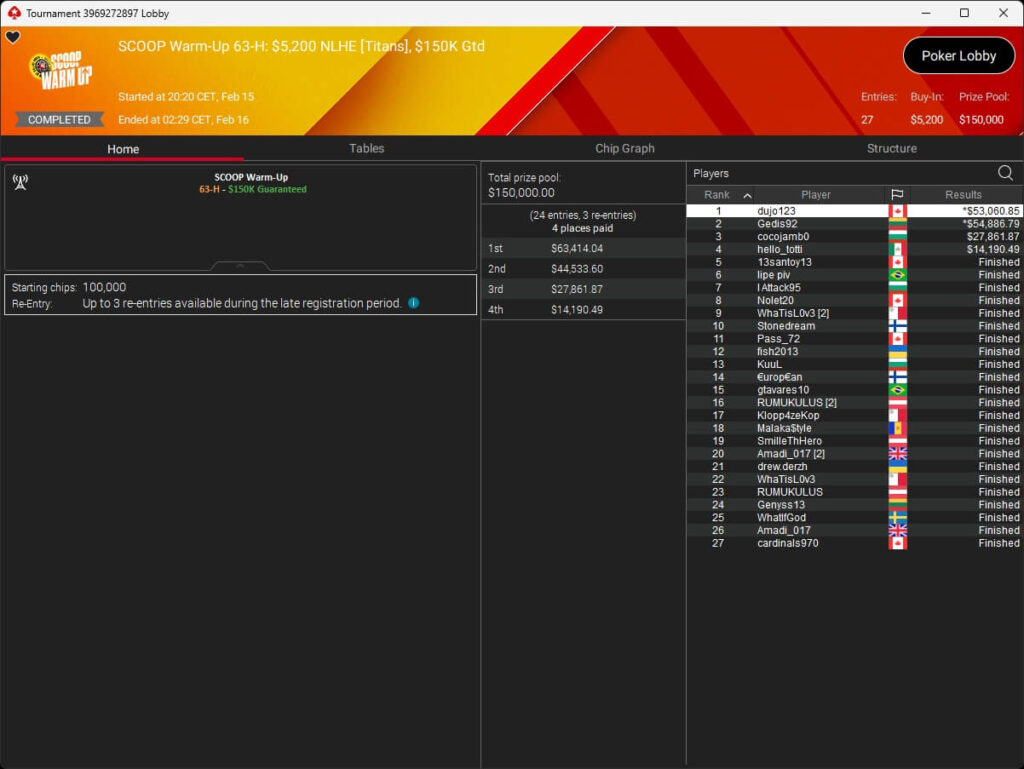The image size is (1024, 769).
Task: Select the 1st place payout row
Action: pos(583,248)
